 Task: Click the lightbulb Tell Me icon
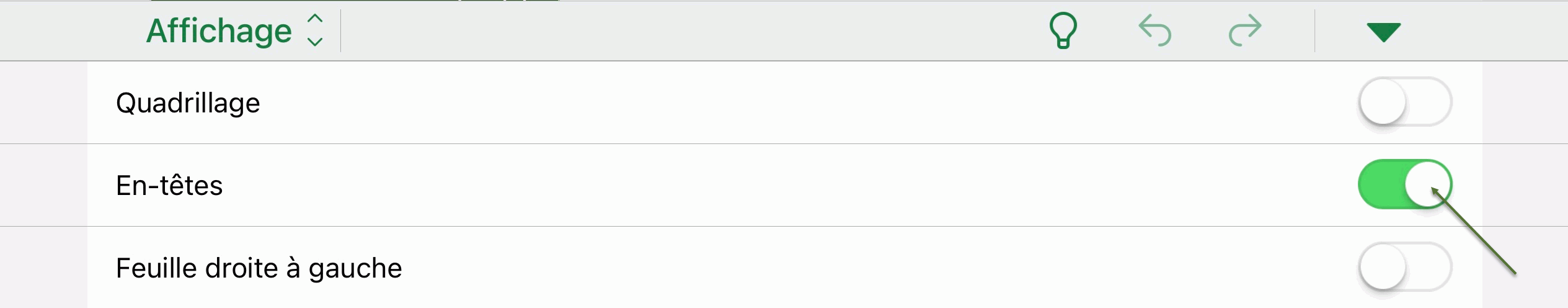[x=1063, y=30]
